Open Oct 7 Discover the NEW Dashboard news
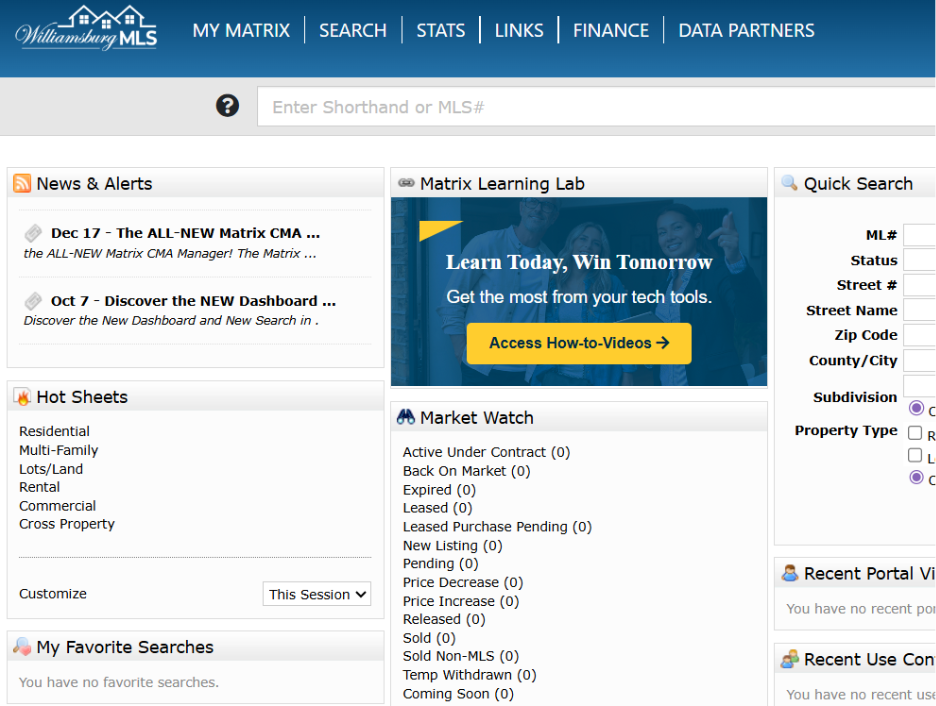The height and width of the screenshot is (706, 936). [x=193, y=300]
